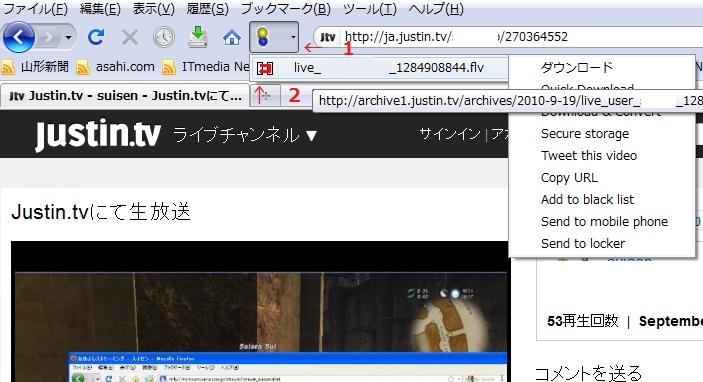Open the ブックマーク(B) menu
Screen dimensions: 703x382
coord(286,9)
